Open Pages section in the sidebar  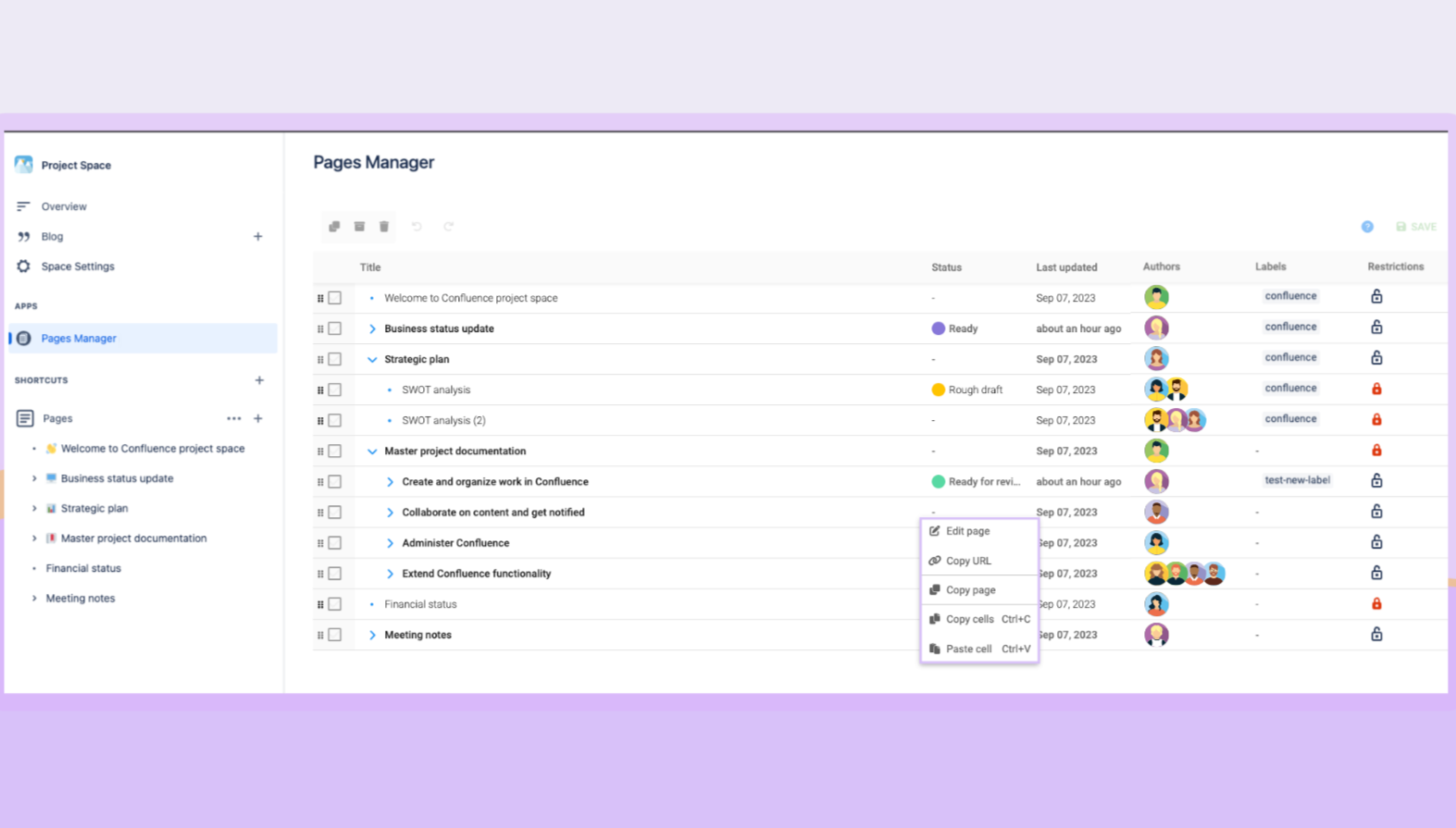point(57,418)
